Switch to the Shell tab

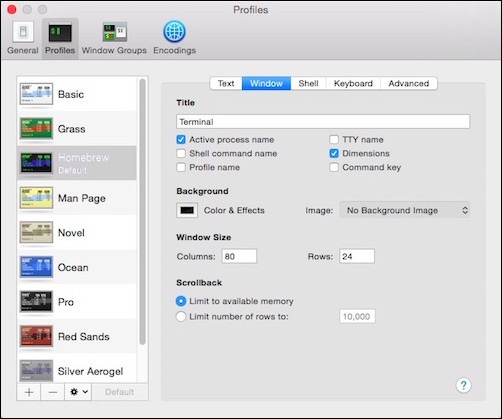308,83
